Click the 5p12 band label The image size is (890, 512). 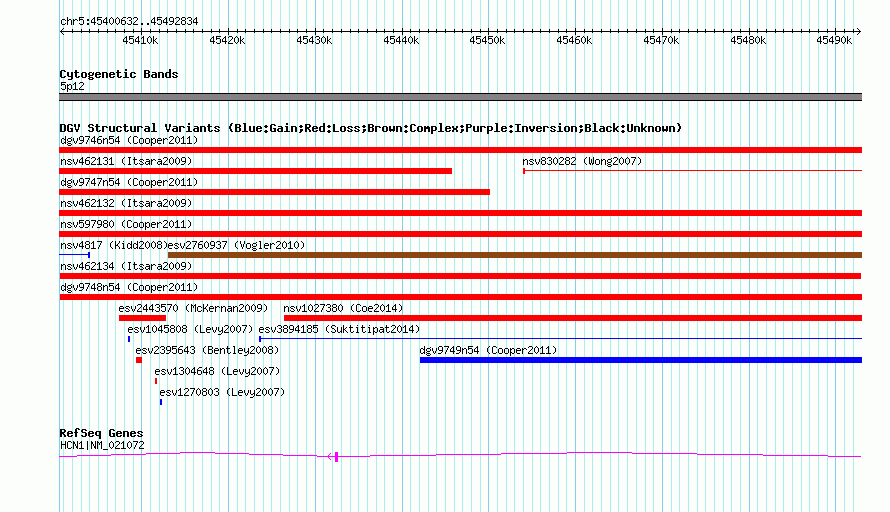72,86
